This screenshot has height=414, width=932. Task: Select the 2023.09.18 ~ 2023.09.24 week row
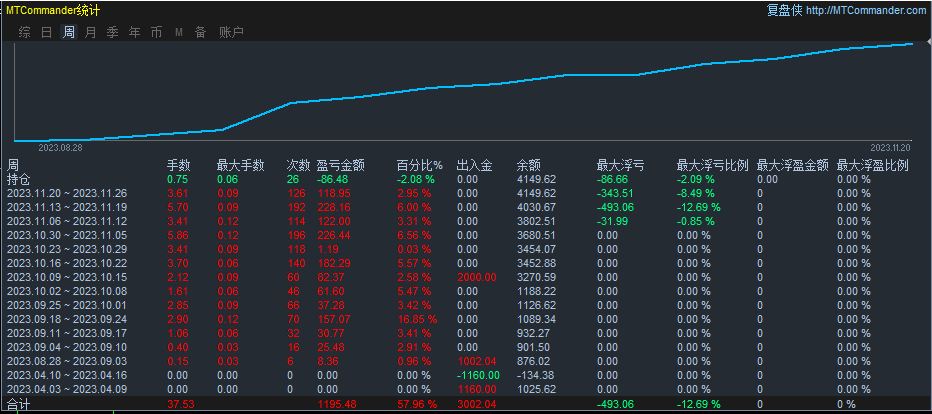pyautogui.click(x=466, y=319)
